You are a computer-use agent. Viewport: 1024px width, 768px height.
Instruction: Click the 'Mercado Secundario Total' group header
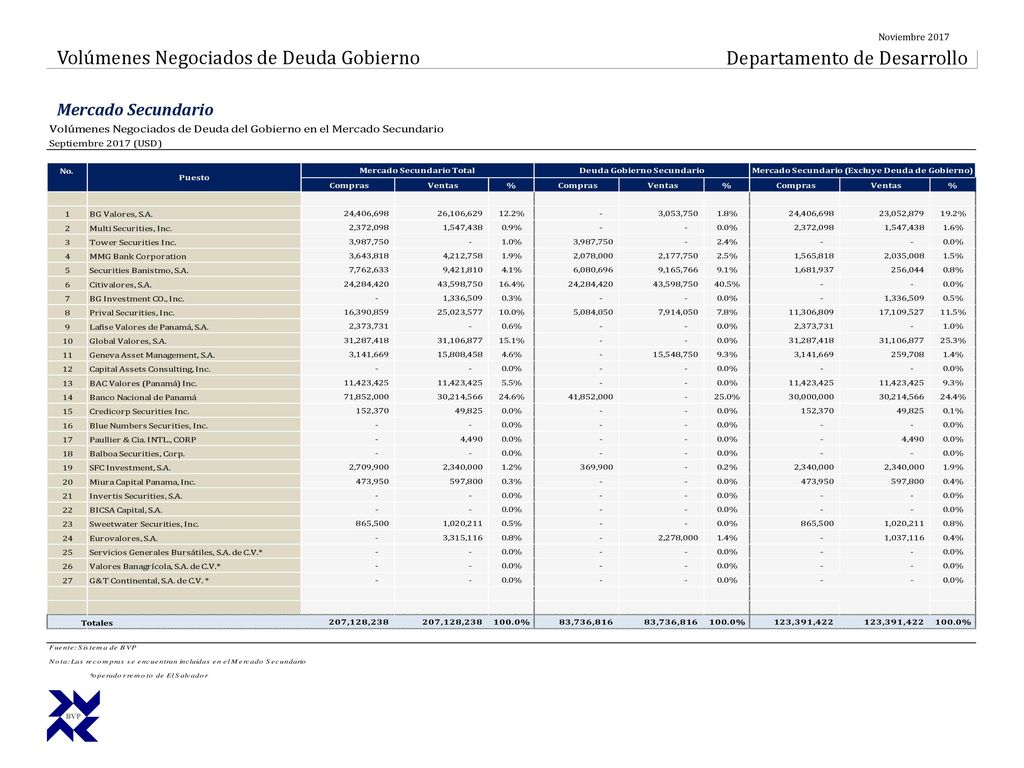(x=417, y=170)
